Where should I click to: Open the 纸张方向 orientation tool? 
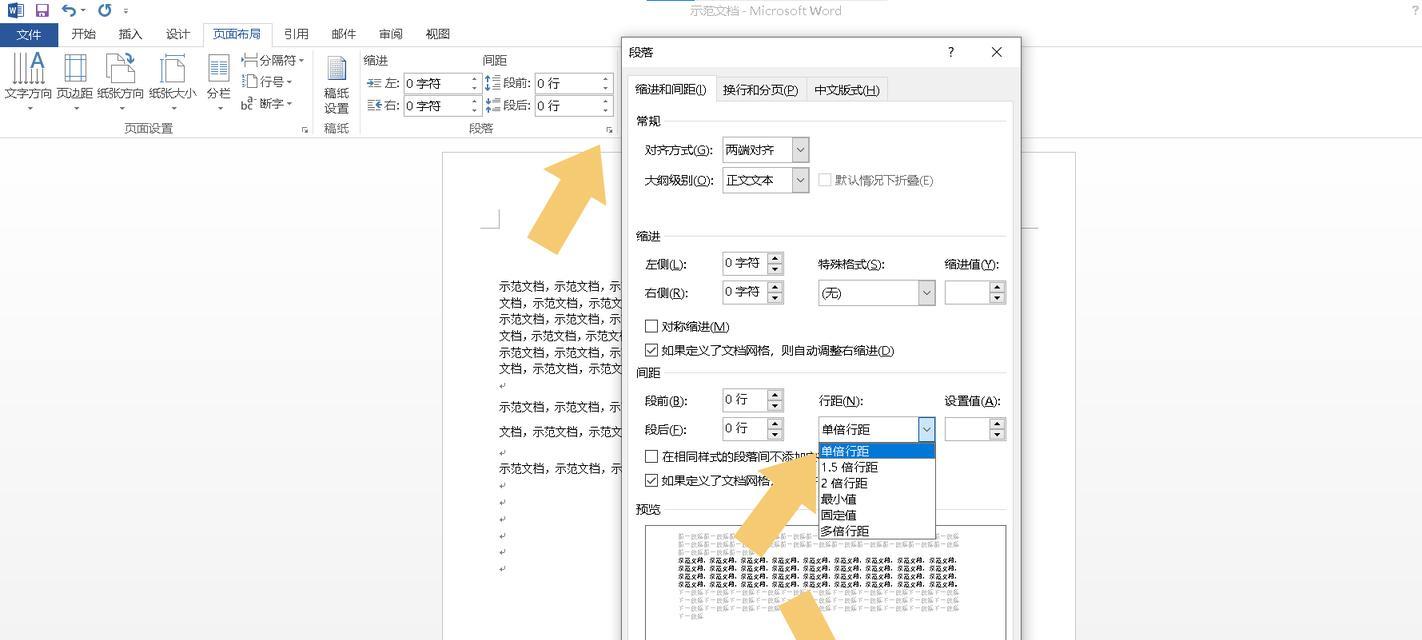click(x=120, y=81)
